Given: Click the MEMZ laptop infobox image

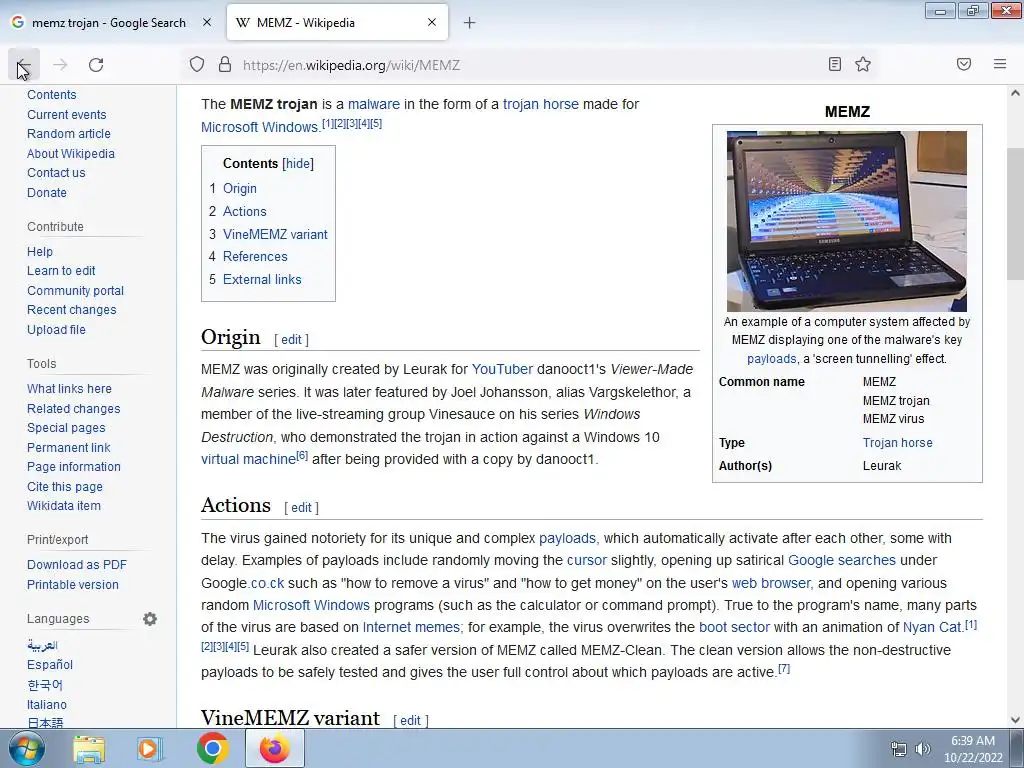Looking at the screenshot, I should point(847,221).
